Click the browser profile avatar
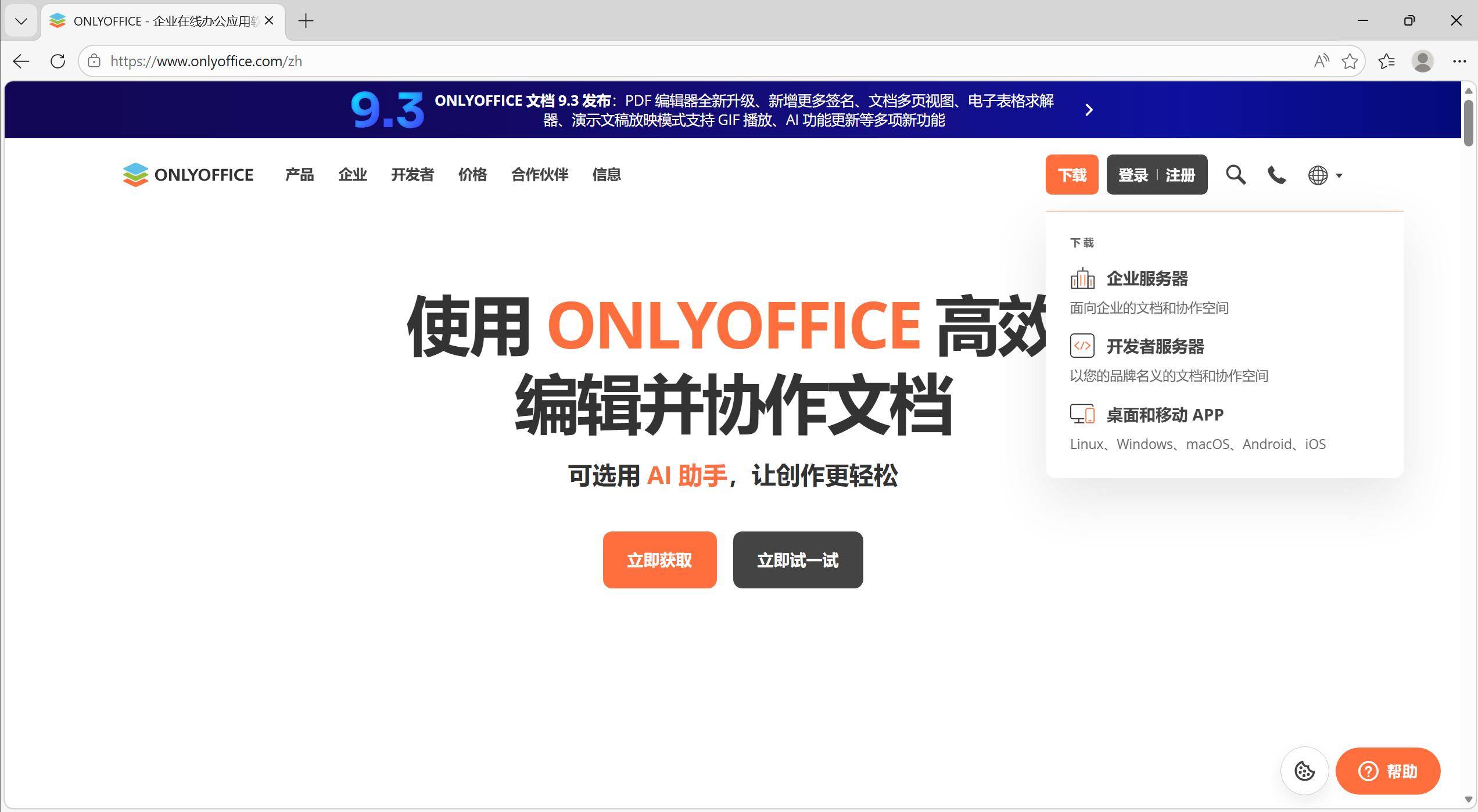This screenshot has height=812, width=1478. (1422, 61)
